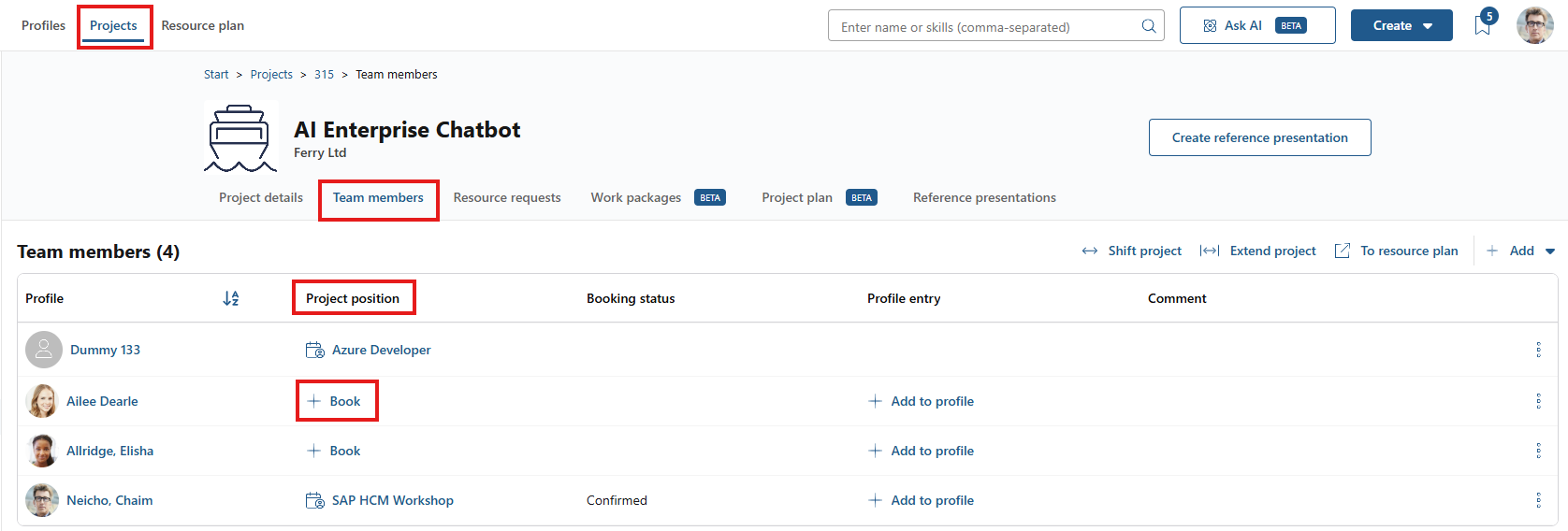Viewport: 1568px width, 531px height.
Task: Go to Start in the breadcrumb
Action: tap(216, 74)
